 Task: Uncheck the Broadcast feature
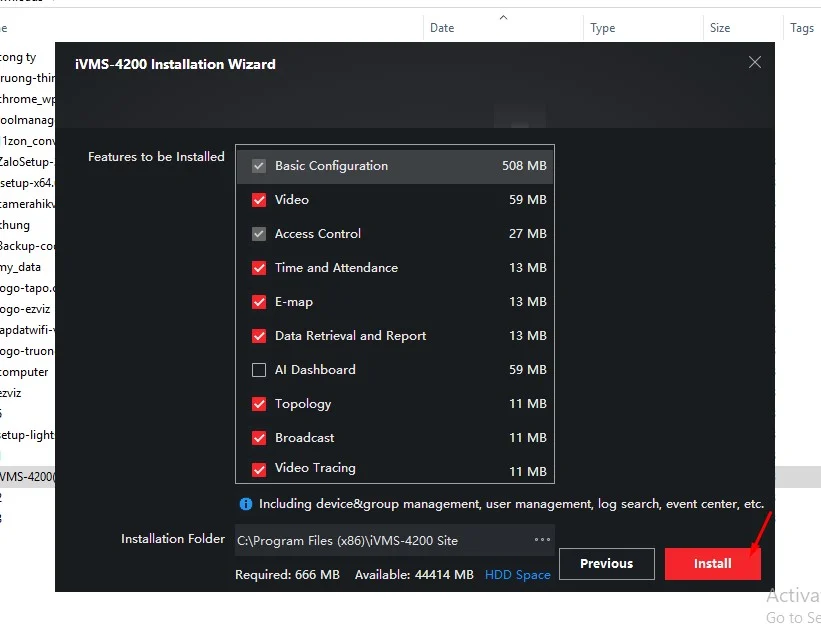point(259,438)
